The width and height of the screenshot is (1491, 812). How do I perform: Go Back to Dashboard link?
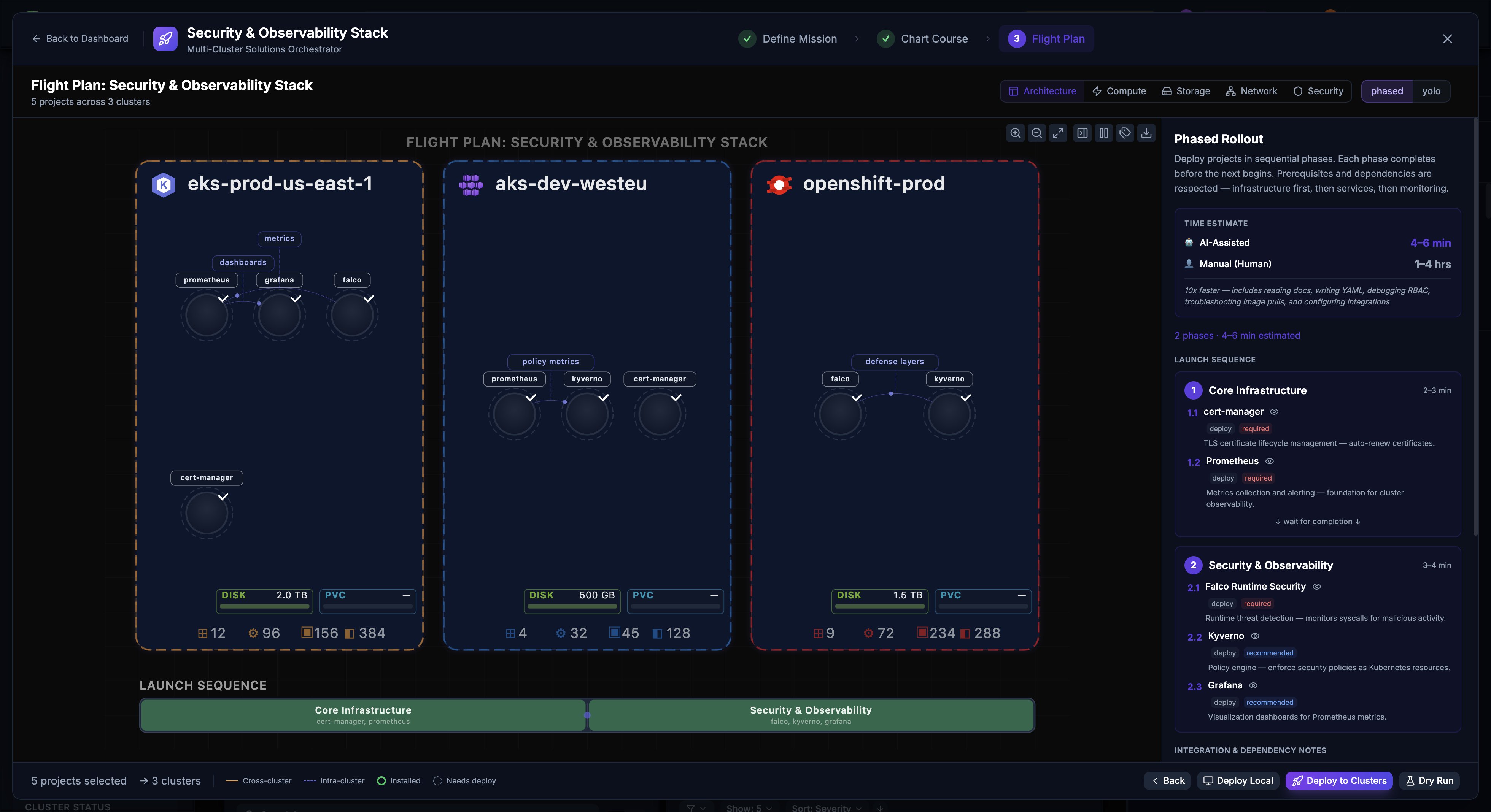(80, 39)
